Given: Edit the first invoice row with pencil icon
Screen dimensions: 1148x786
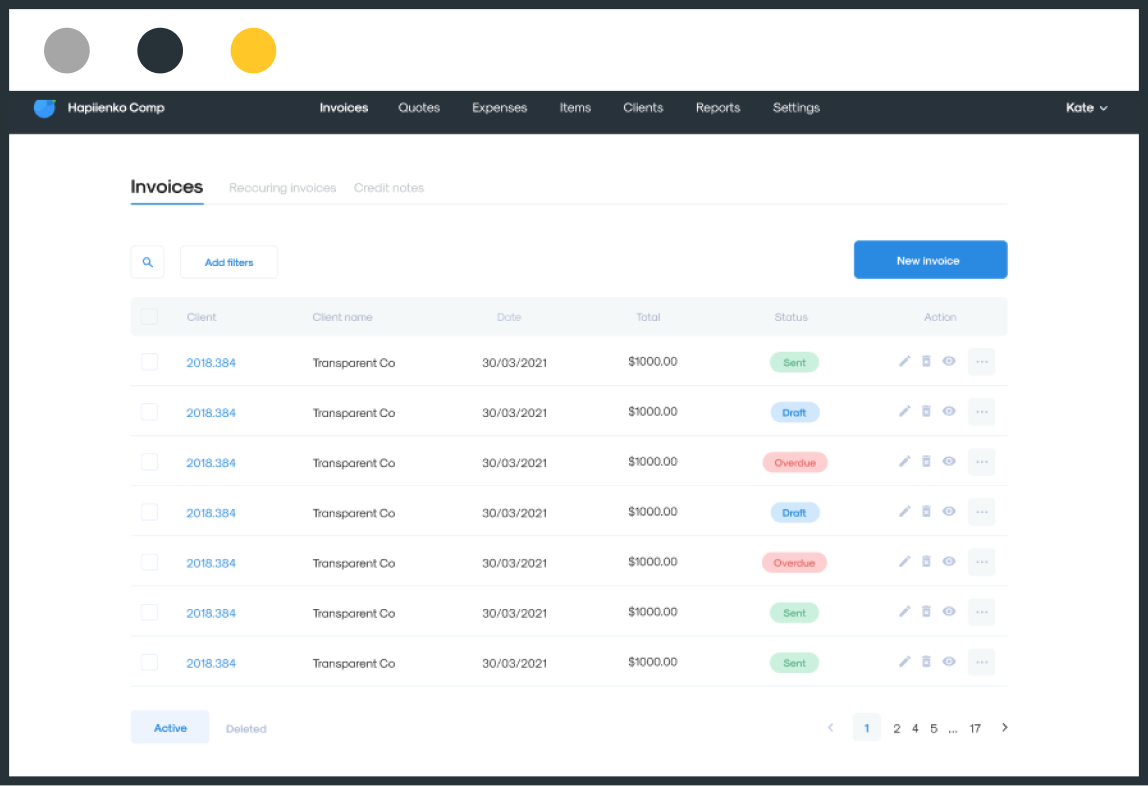Looking at the screenshot, I should [x=904, y=362].
